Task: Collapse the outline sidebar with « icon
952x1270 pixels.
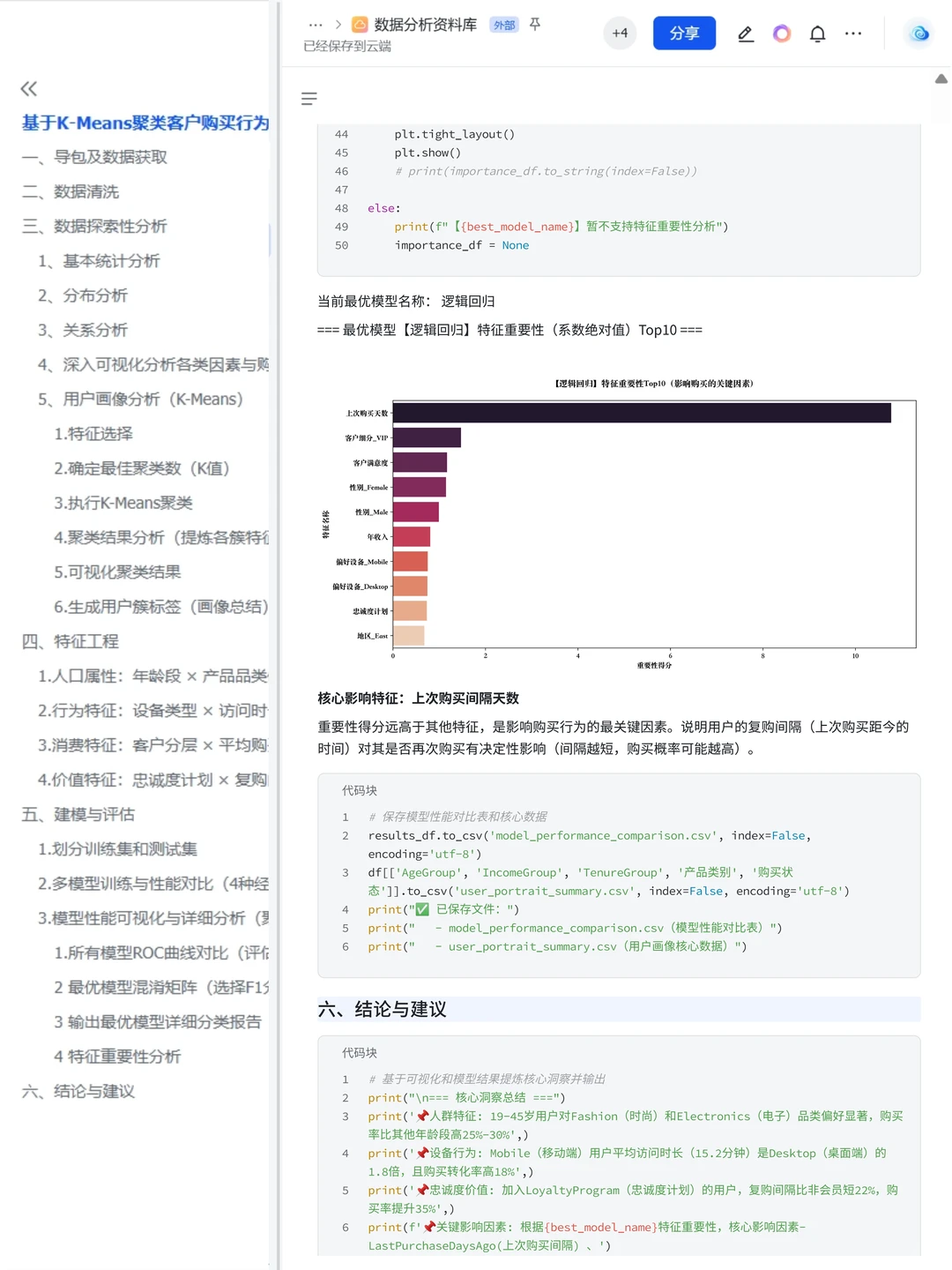Action: (x=28, y=88)
